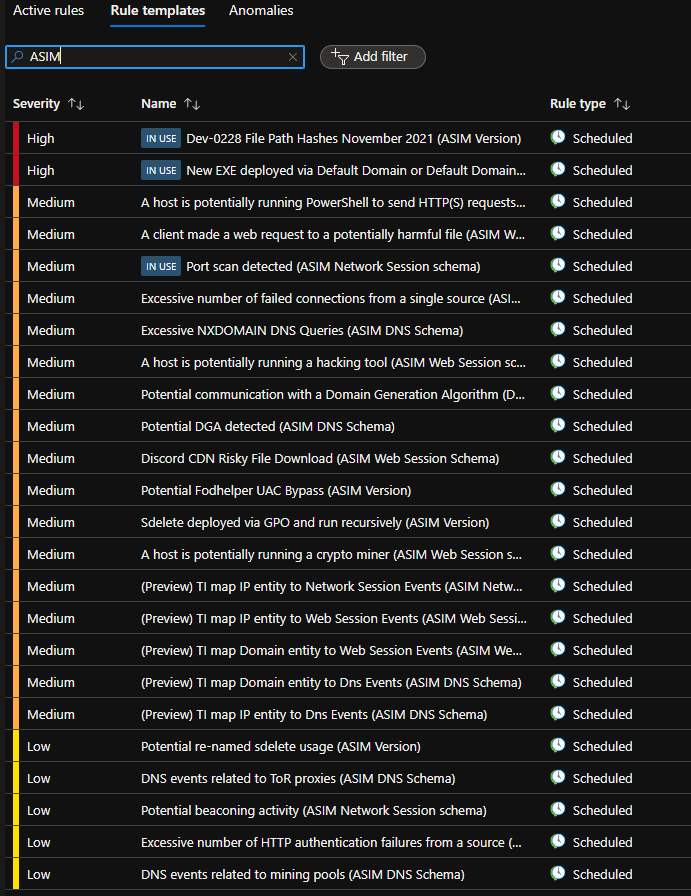Select Dev-0228 File Path Hashes rule
Image resolution: width=691 pixels, height=896 pixels.
click(x=353, y=138)
